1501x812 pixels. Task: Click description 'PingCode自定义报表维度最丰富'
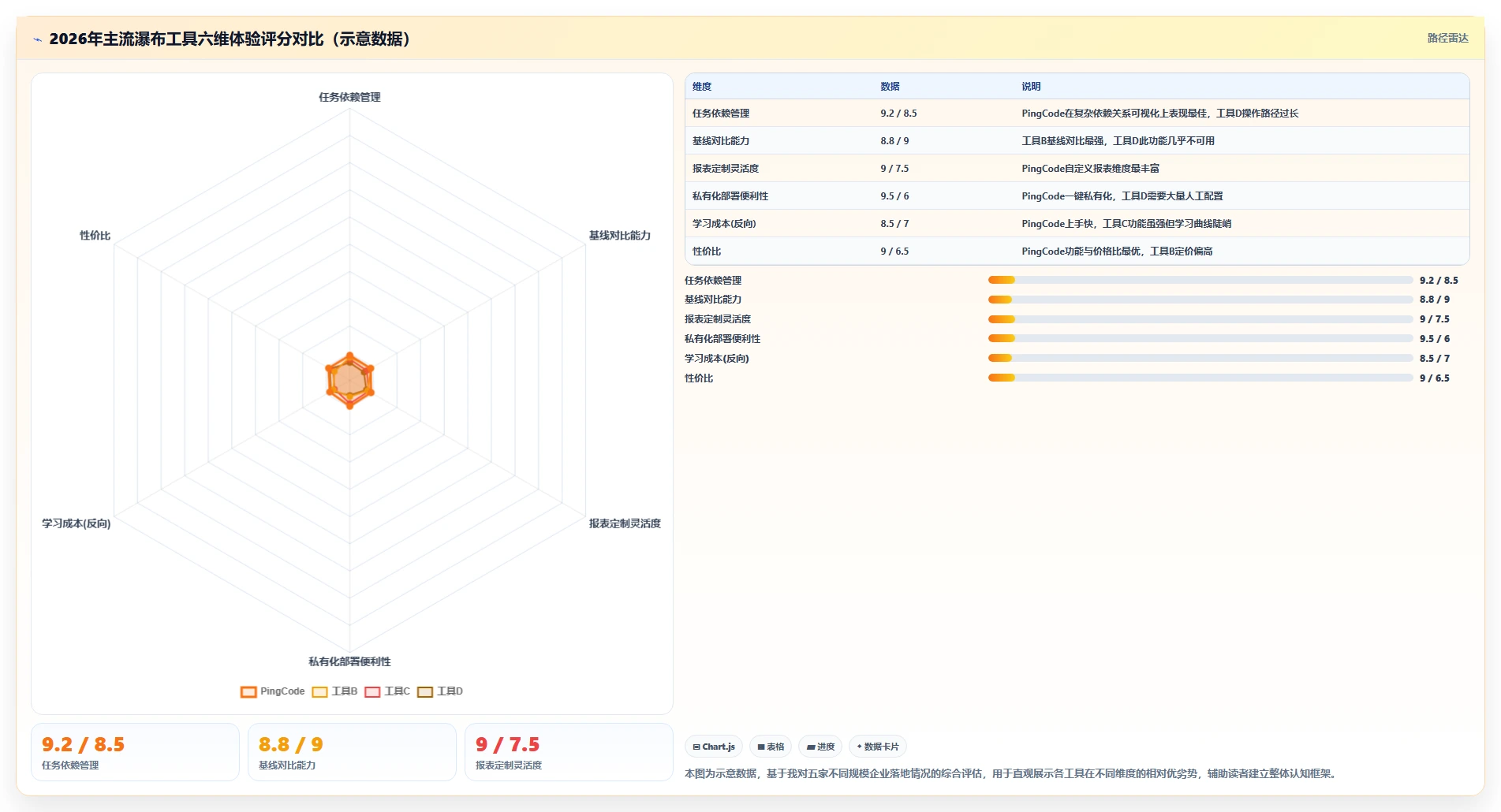coord(1090,169)
